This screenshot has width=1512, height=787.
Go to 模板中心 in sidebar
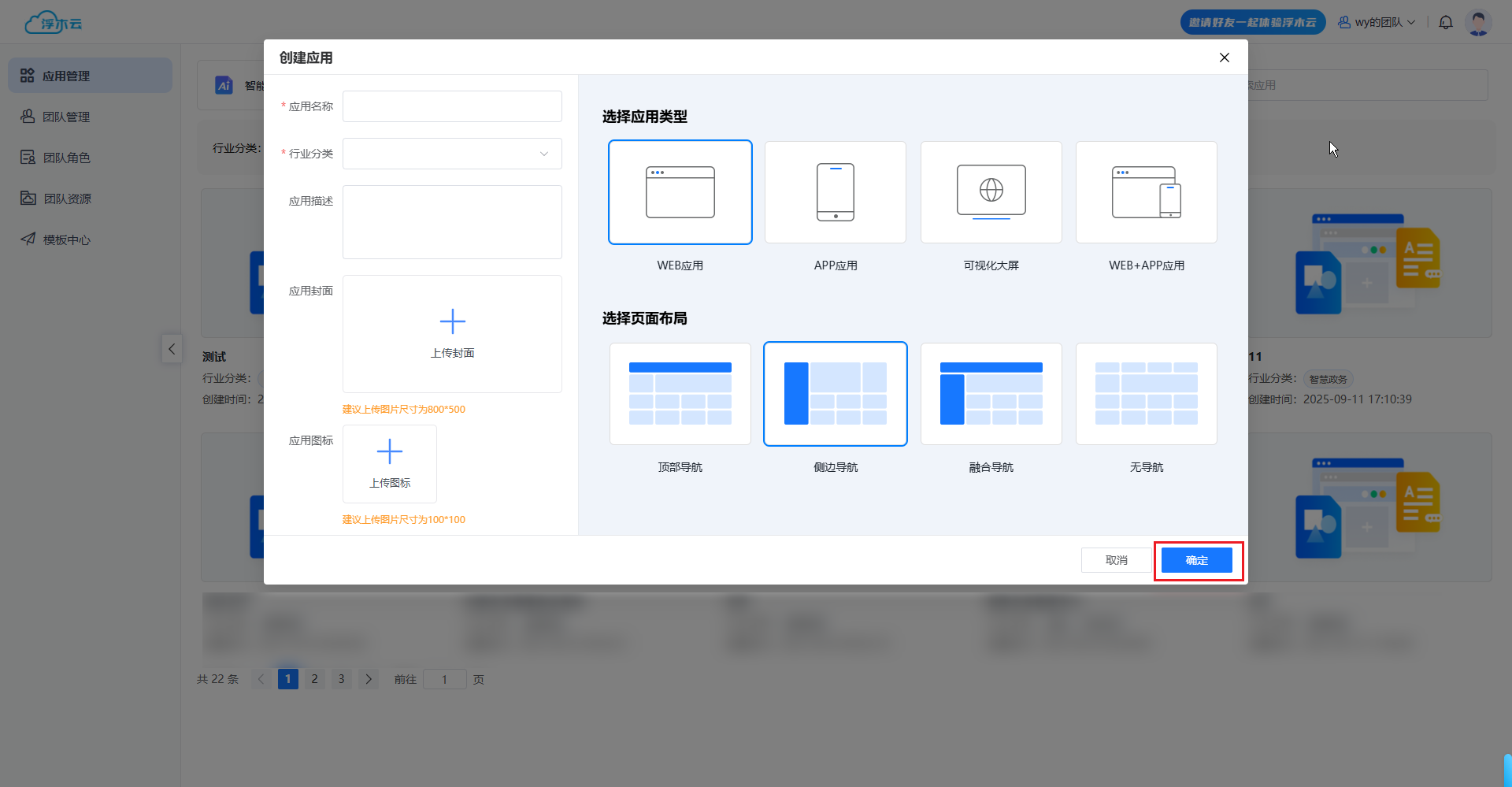click(x=66, y=240)
